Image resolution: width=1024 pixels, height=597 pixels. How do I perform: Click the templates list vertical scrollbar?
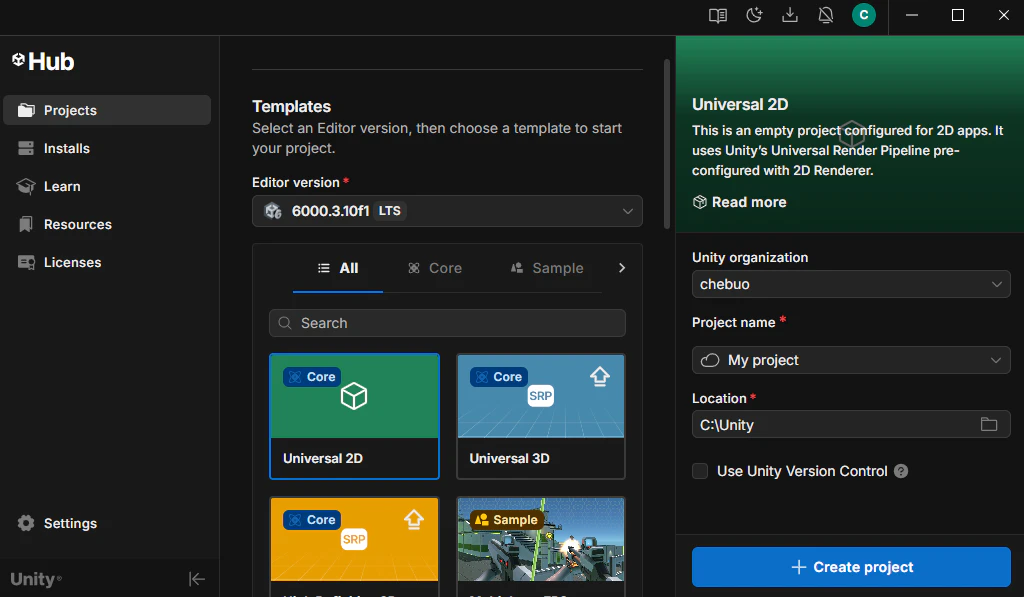(667, 144)
